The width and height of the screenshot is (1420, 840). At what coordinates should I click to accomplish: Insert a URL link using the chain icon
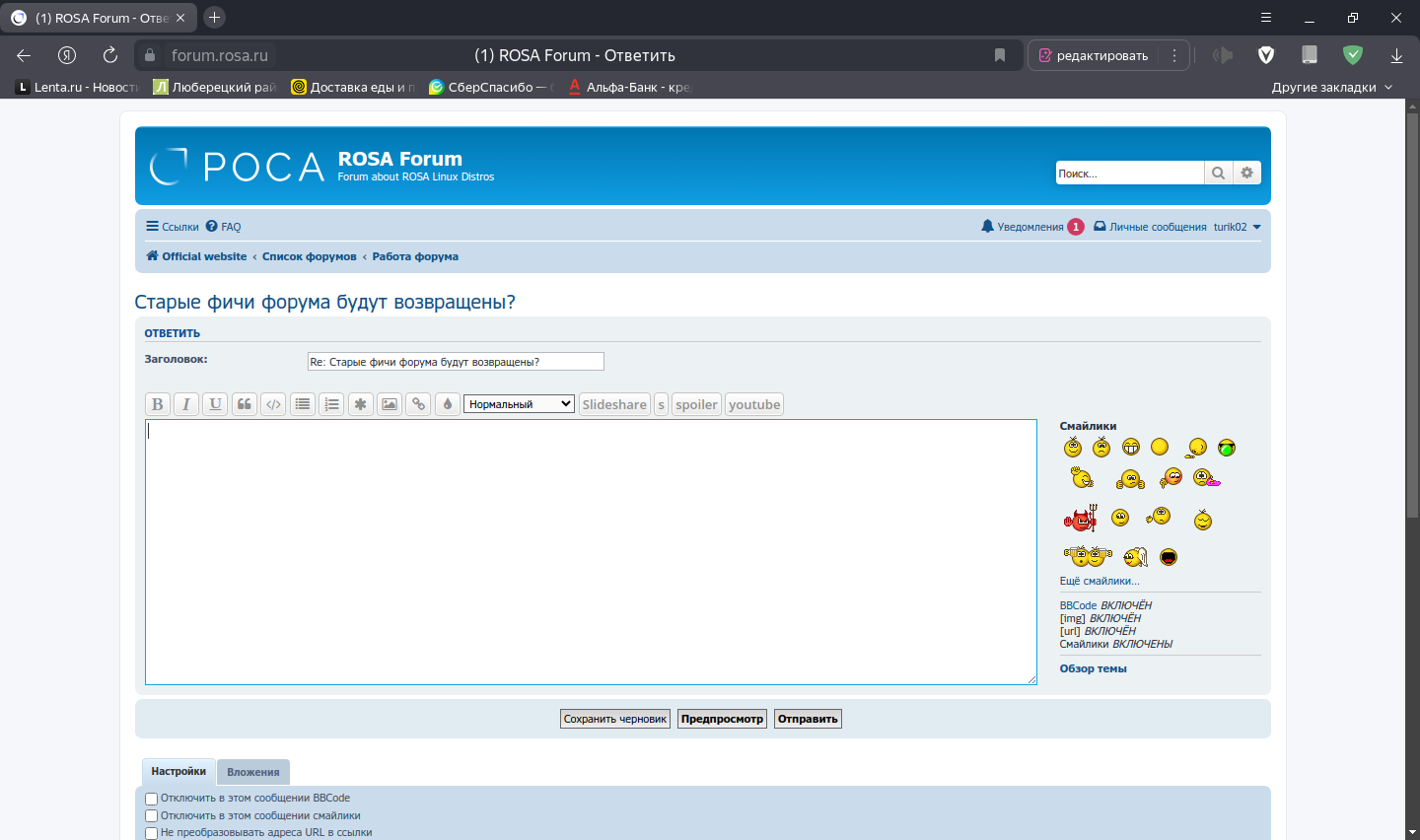(x=418, y=404)
